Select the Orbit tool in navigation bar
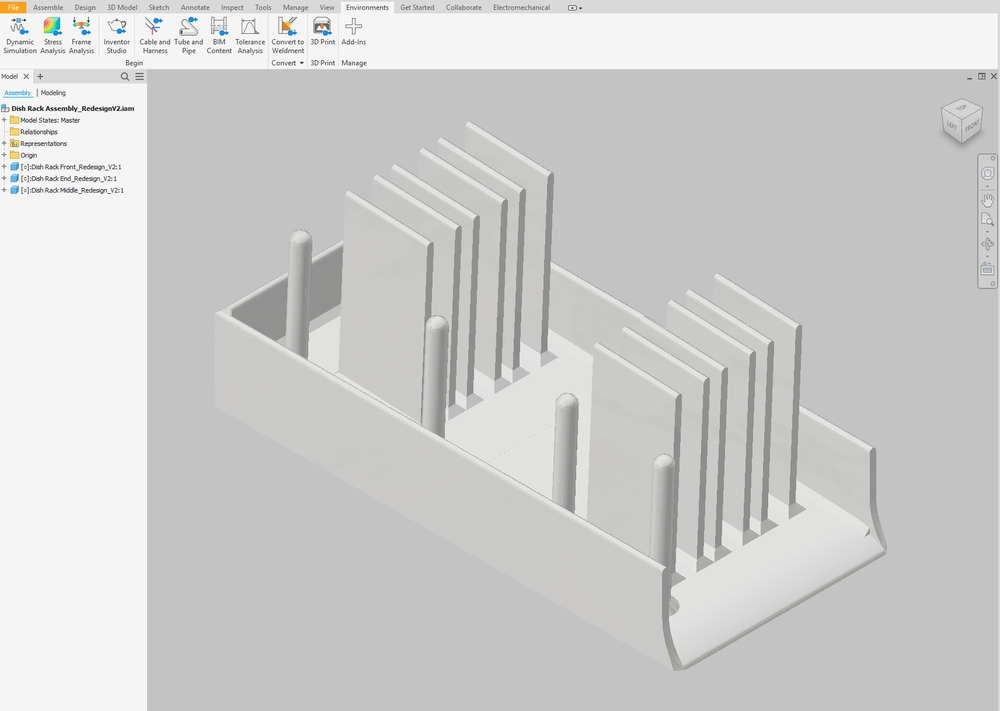1000x711 pixels. [987, 244]
